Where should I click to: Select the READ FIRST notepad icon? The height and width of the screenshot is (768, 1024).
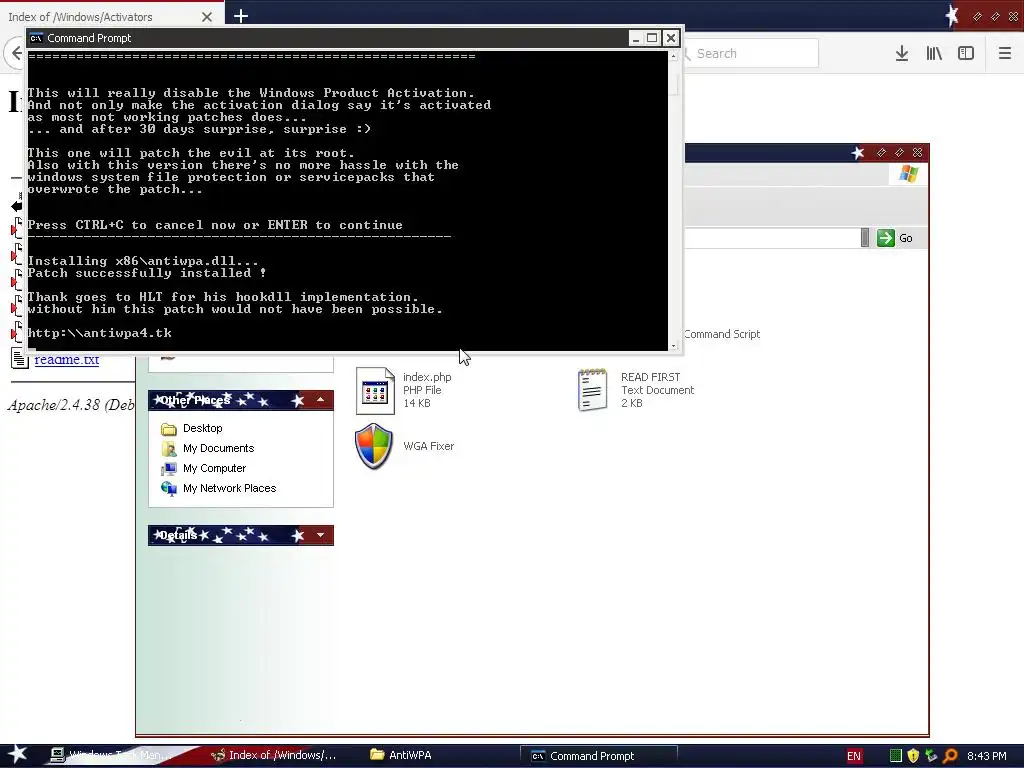click(x=593, y=391)
